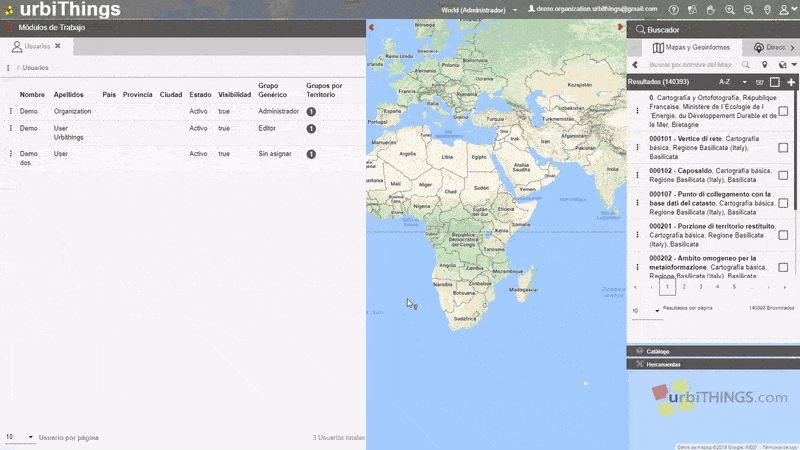This screenshot has height=450, width=800.
Task: Sort users by Apellidos column
Action: click(x=68, y=94)
